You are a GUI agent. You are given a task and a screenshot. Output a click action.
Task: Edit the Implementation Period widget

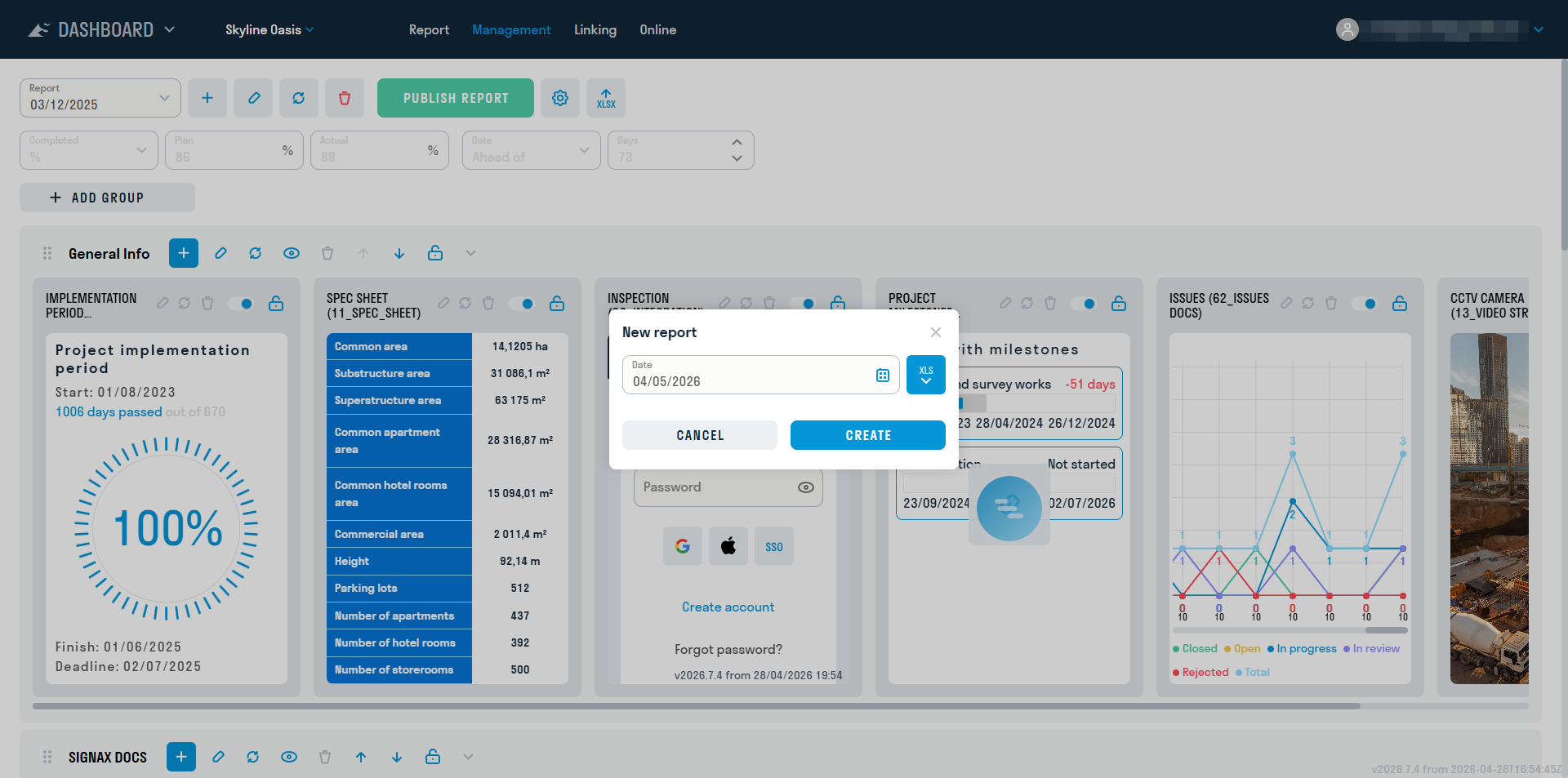[x=163, y=304]
